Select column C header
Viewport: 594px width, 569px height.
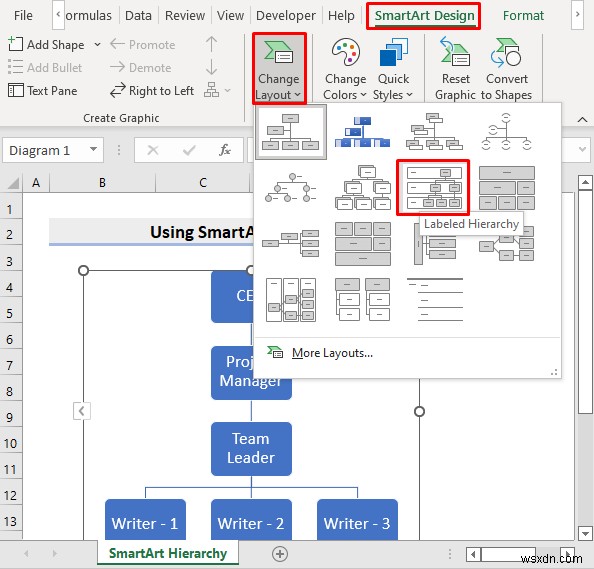(203, 183)
